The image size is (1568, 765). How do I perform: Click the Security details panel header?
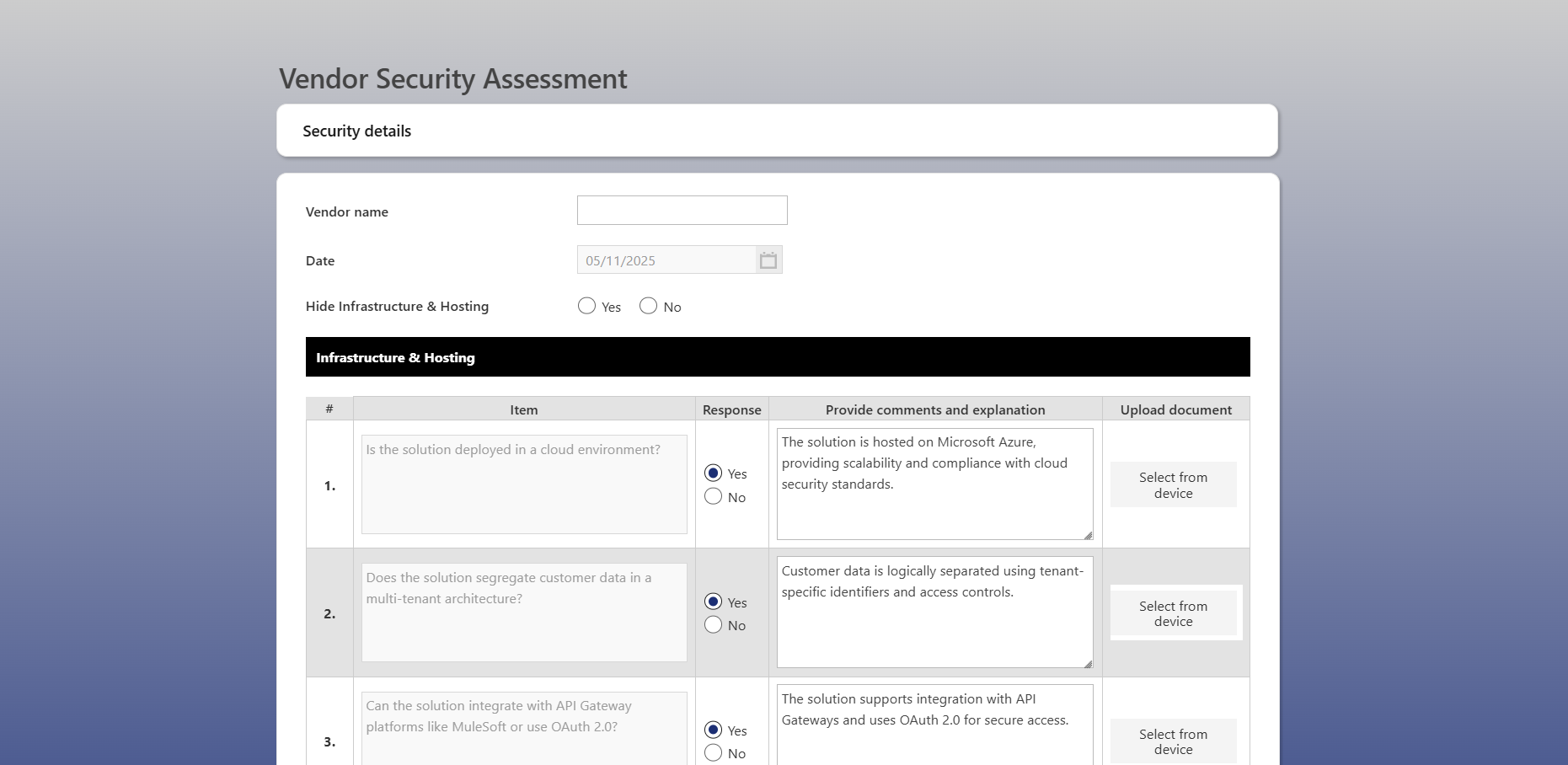pos(777,131)
